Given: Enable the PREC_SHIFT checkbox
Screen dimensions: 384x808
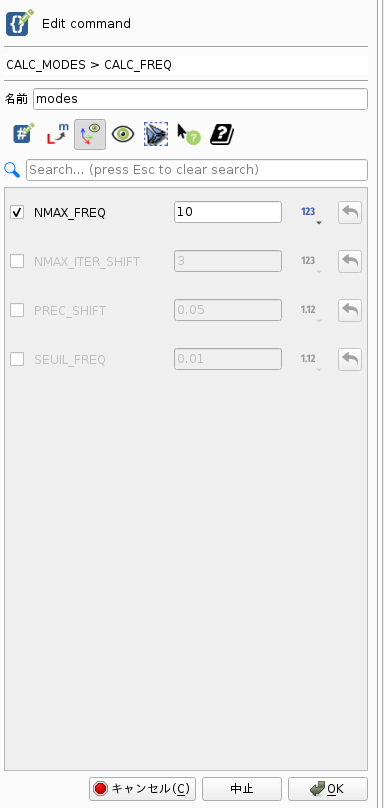Looking at the screenshot, I should point(17,310).
